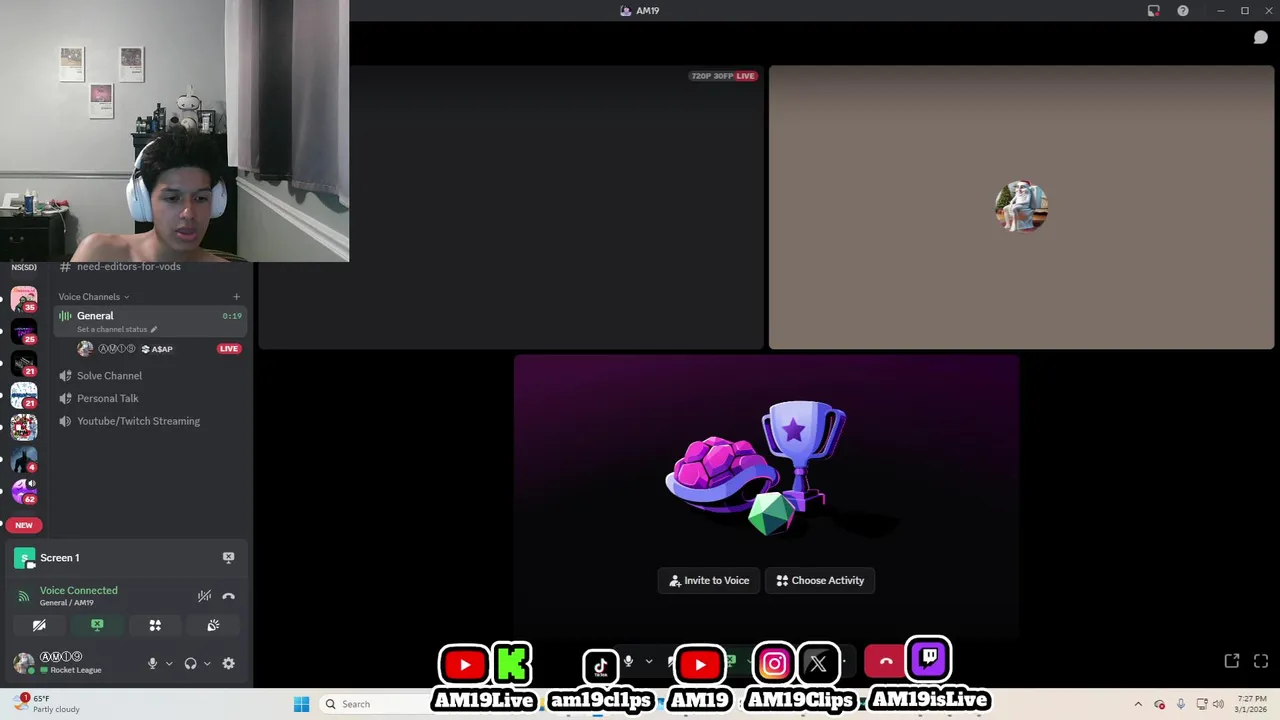Click the LIVE badge beside AM19 user
1280x720 pixels.
pyautogui.click(x=229, y=349)
